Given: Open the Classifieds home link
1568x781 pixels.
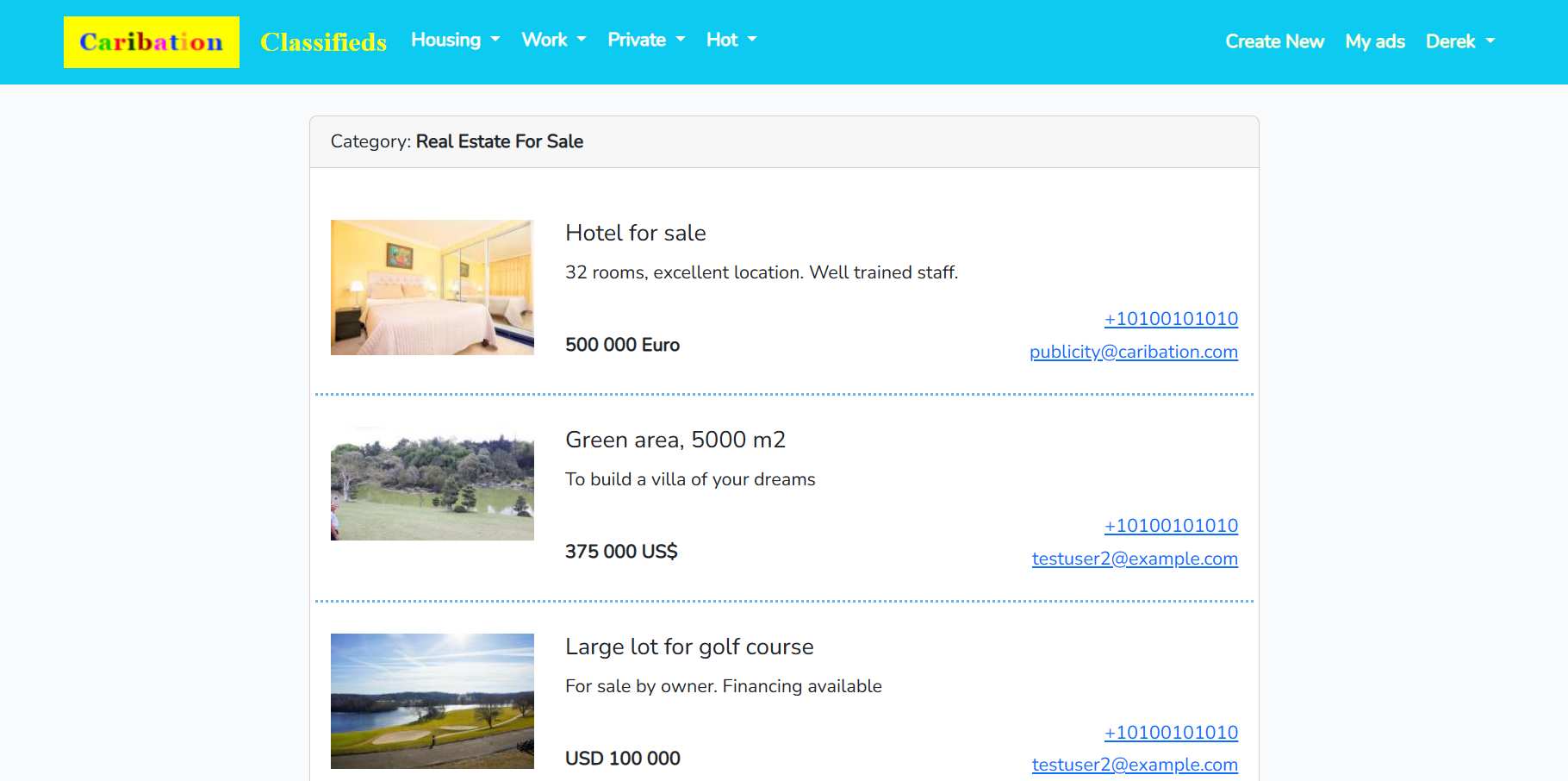Looking at the screenshot, I should click(323, 42).
